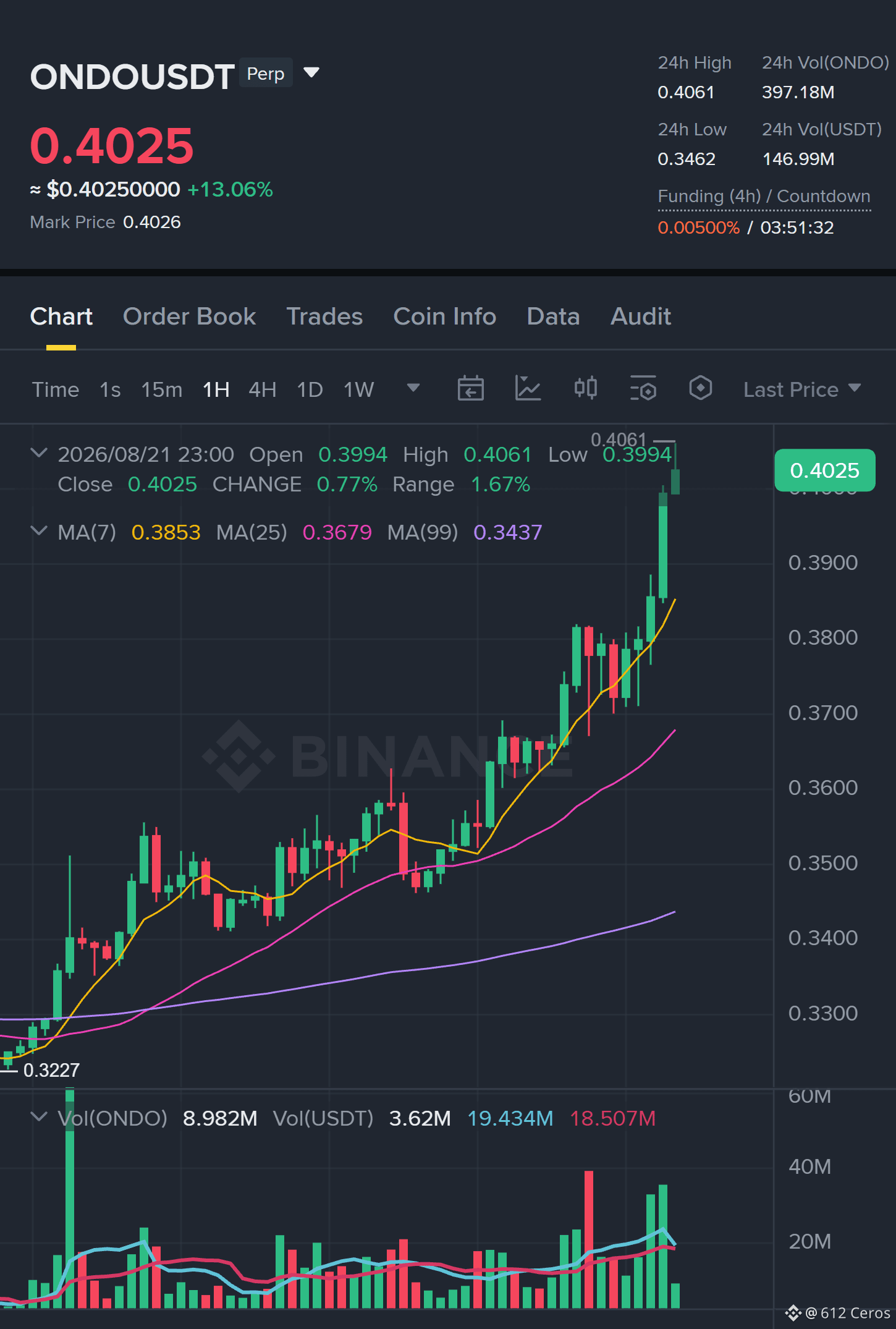This screenshot has width=896, height=1329.
Task: Click the MA(99) value 0.3437
Action: coord(507,532)
